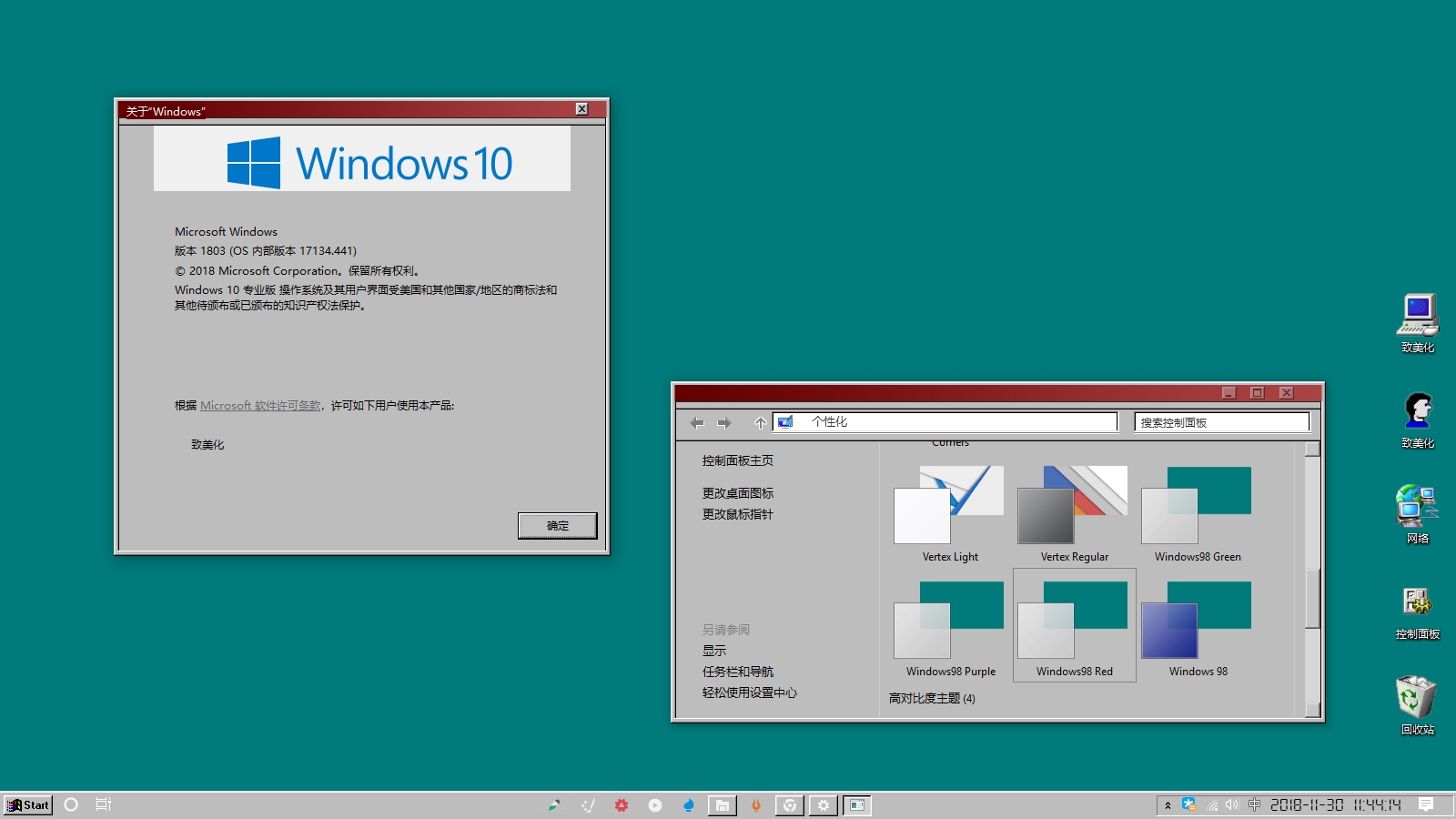Viewport: 1456px width, 819px height.
Task: Open the red gear app on the taskbar
Action: [622, 805]
